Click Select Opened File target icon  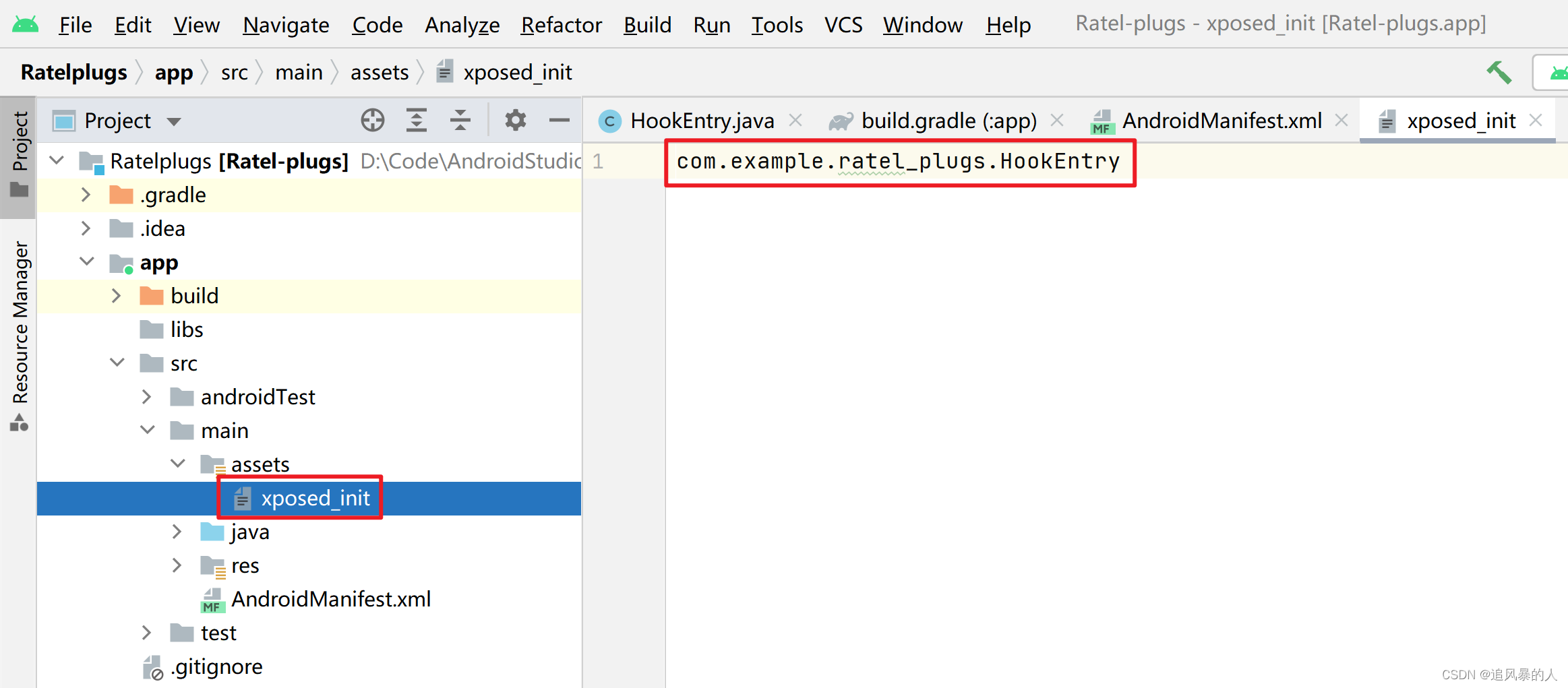(x=372, y=121)
